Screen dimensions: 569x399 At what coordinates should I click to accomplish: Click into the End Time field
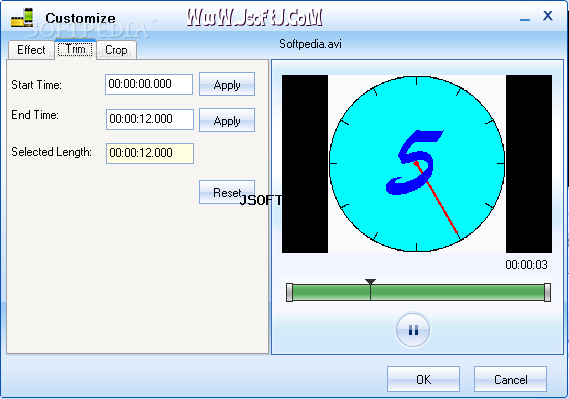click(x=150, y=119)
